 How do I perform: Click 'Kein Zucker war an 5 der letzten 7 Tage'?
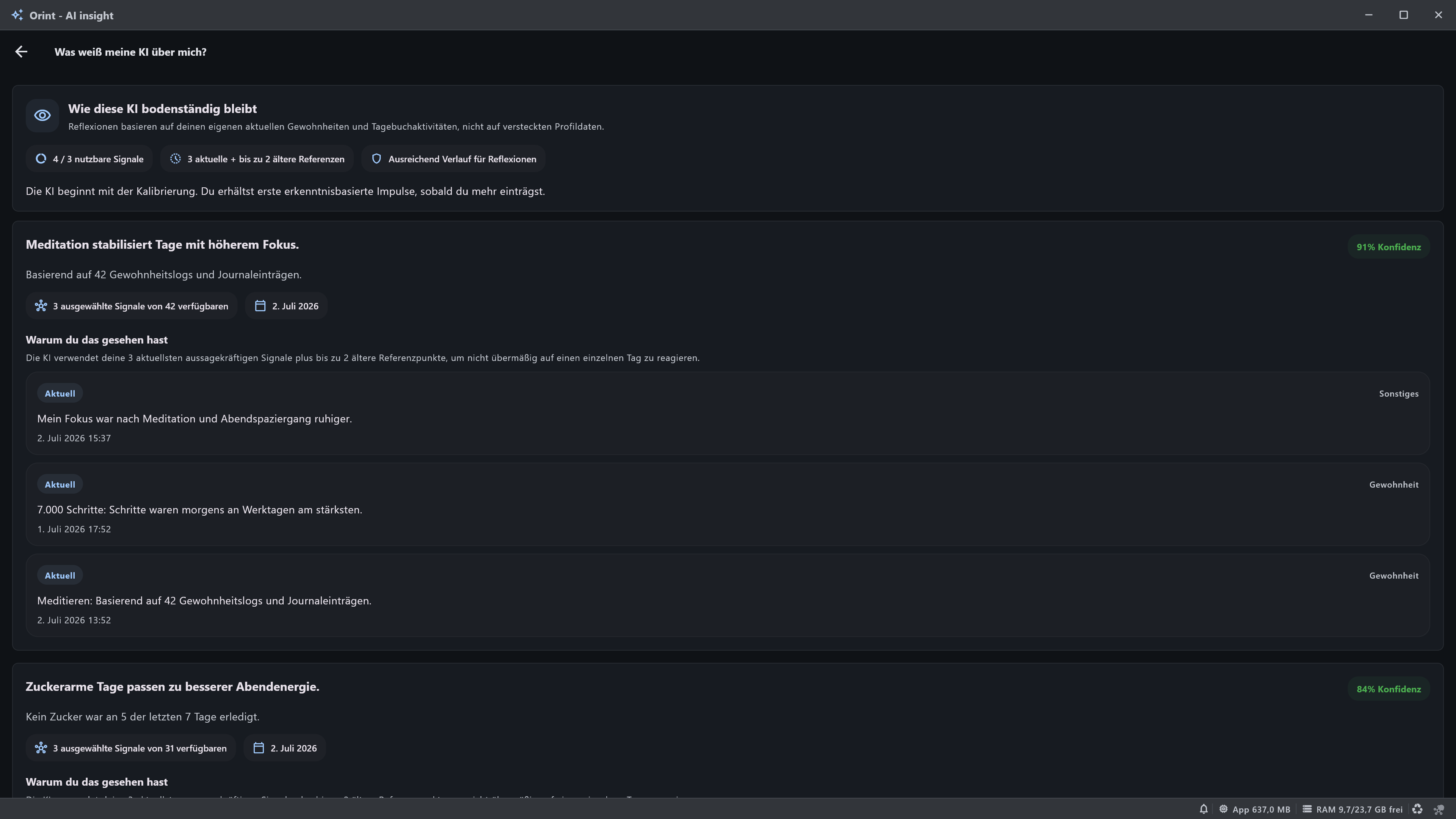(x=143, y=717)
